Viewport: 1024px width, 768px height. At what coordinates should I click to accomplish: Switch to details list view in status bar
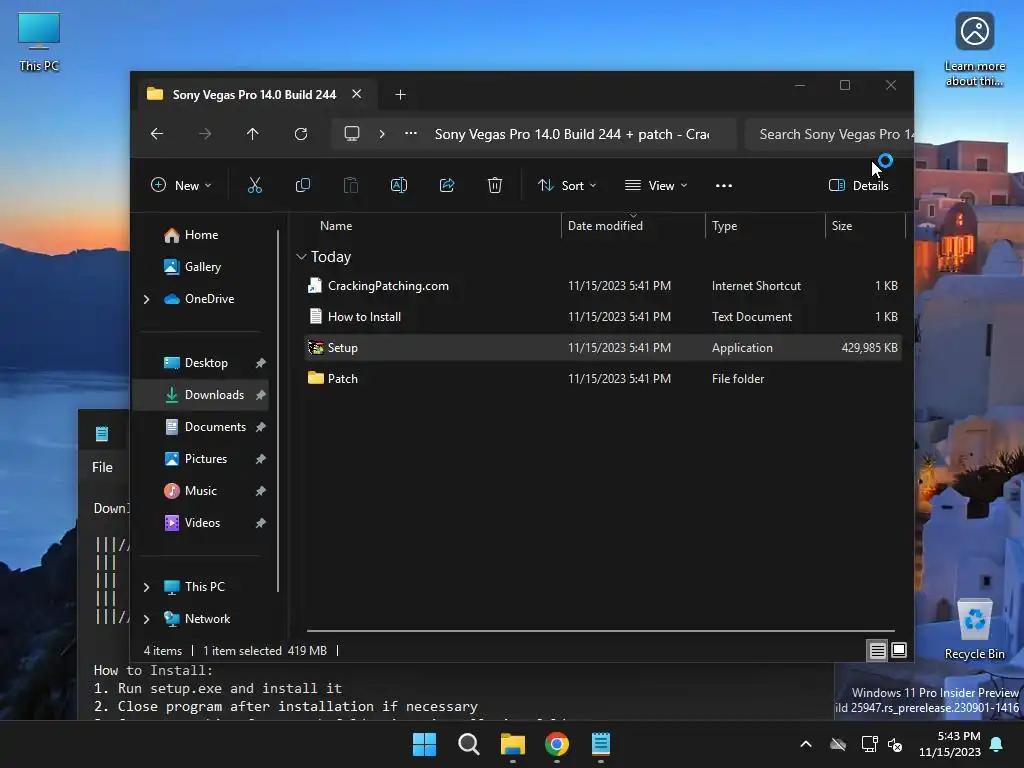coord(877,650)
